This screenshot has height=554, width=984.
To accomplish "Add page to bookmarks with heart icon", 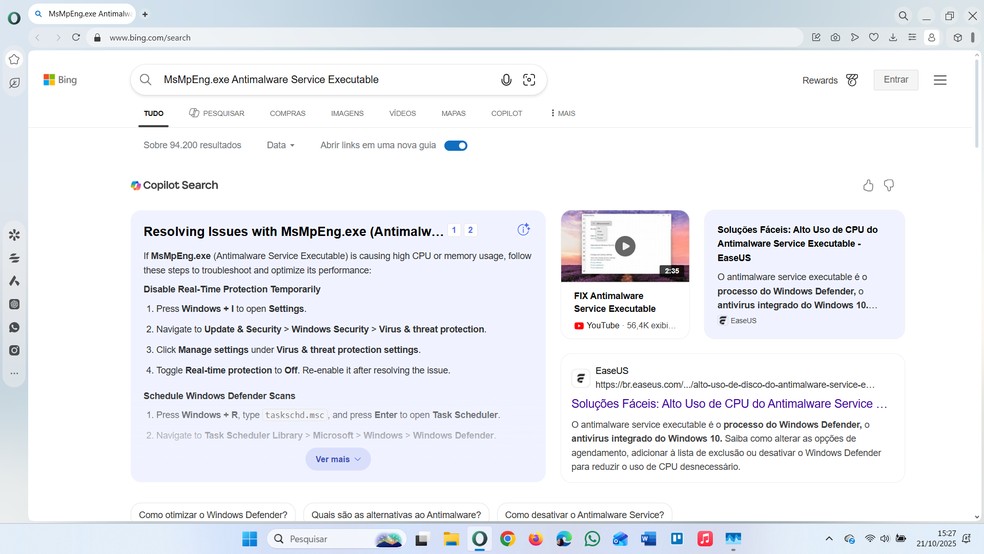I will point(874,38).
